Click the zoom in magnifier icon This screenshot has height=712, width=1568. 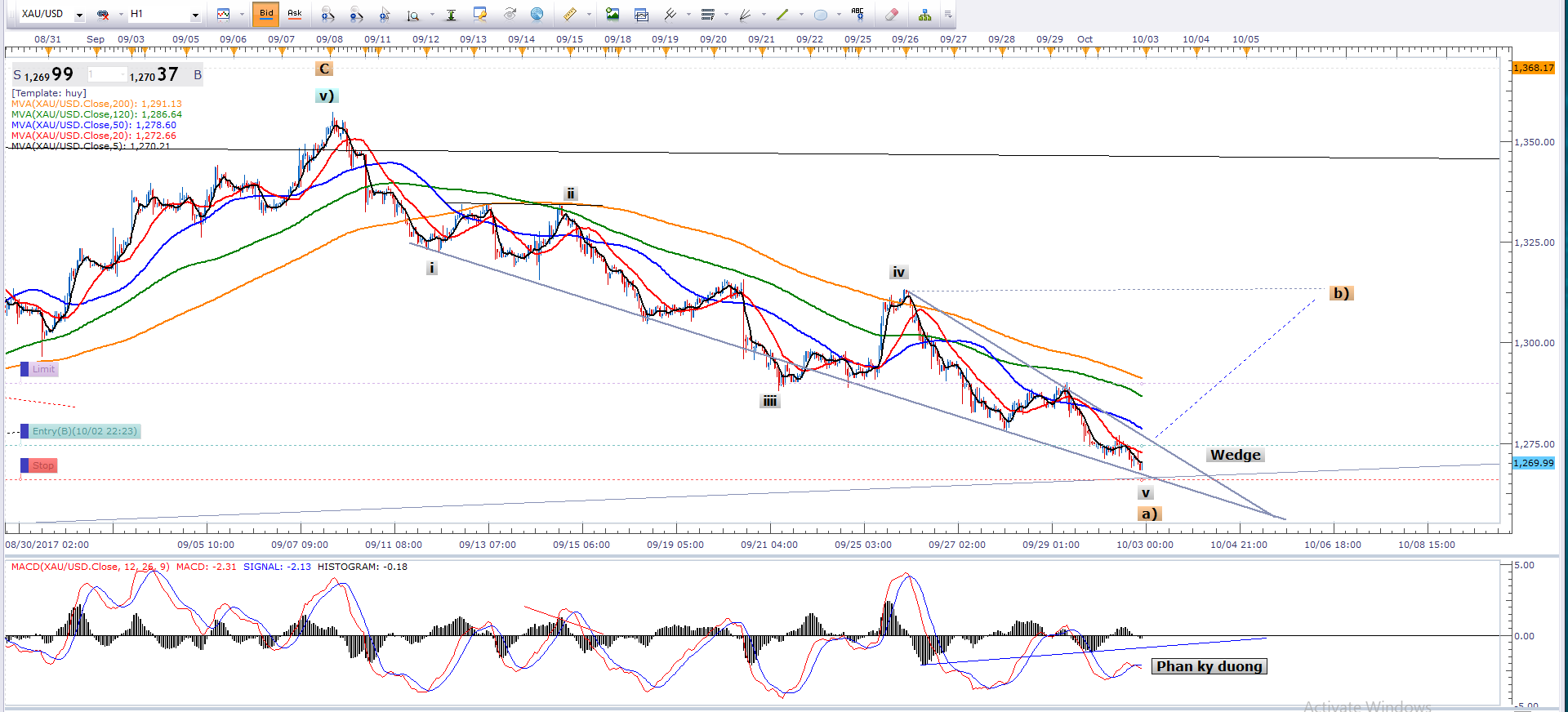[x=327, y=14]
